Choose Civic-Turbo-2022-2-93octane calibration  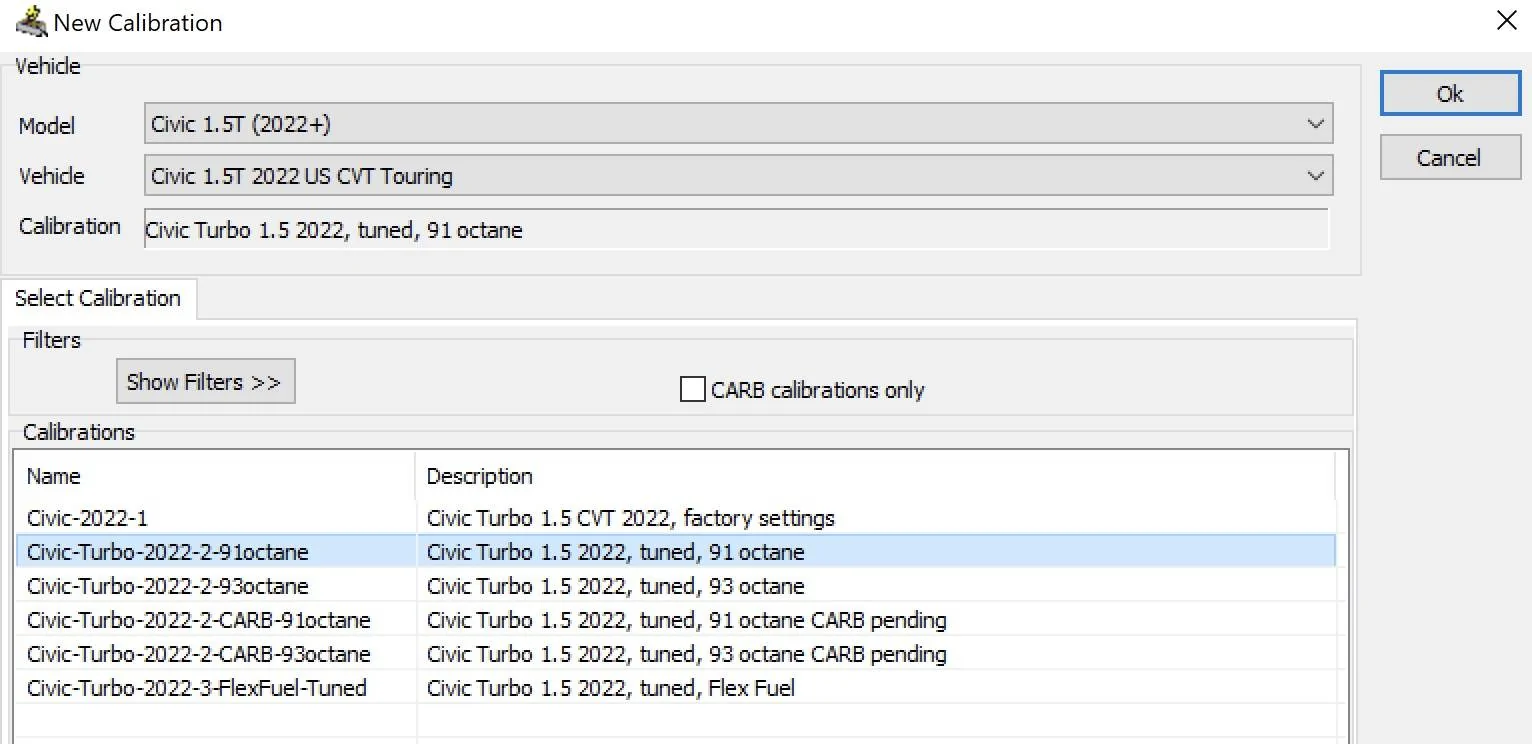point(168,586)
